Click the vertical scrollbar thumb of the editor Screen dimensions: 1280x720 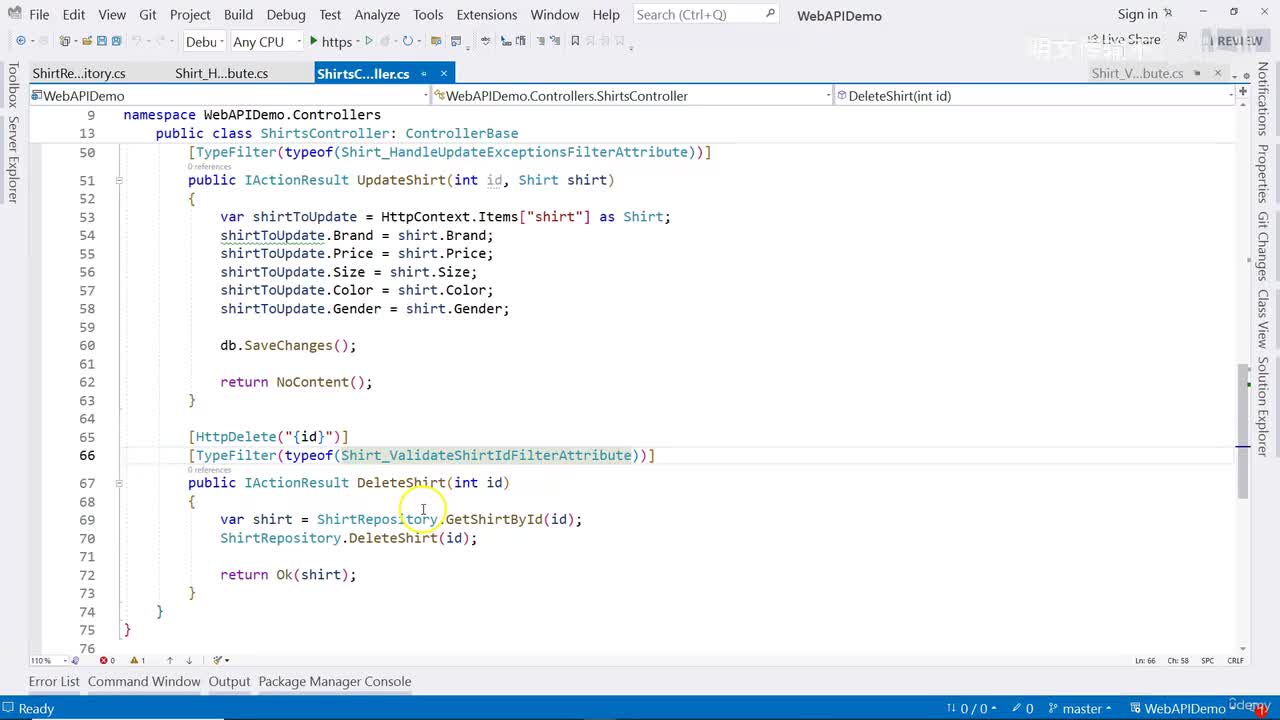[1243, 431]
